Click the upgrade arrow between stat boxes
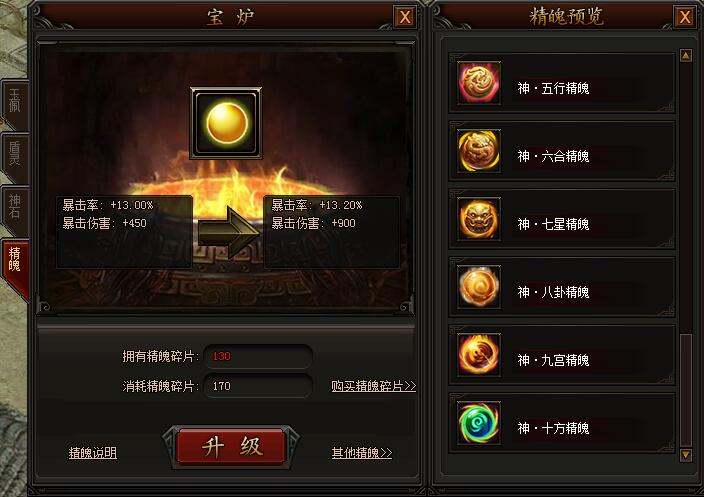The width and height of the screenshot is (704, 497). click(229, 232)
